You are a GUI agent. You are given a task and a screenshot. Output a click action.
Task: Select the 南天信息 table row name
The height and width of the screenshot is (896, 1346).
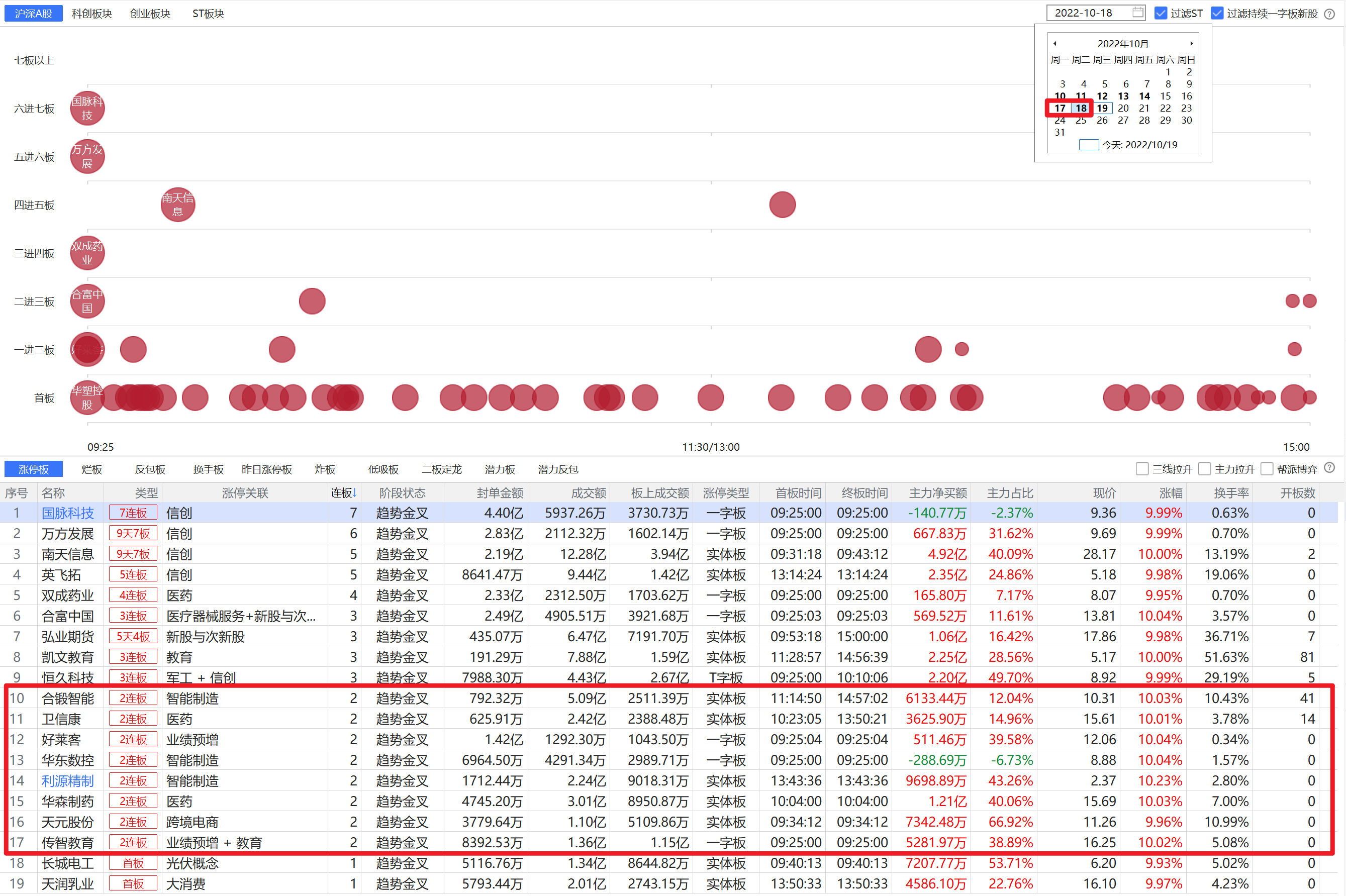point(67,554)
